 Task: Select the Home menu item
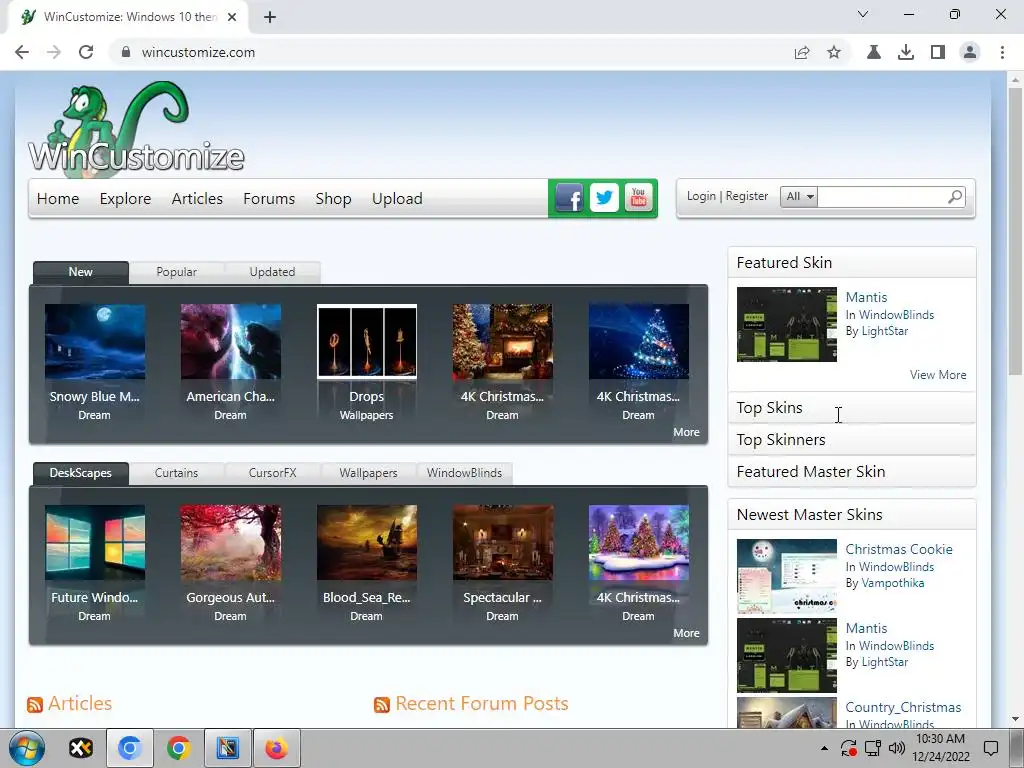tap(58, 199)
